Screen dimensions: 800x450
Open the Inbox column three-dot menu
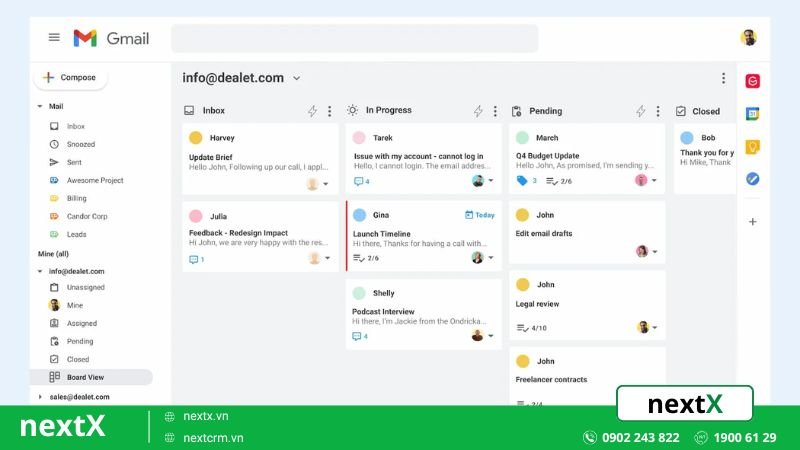[x=330, y=111]
